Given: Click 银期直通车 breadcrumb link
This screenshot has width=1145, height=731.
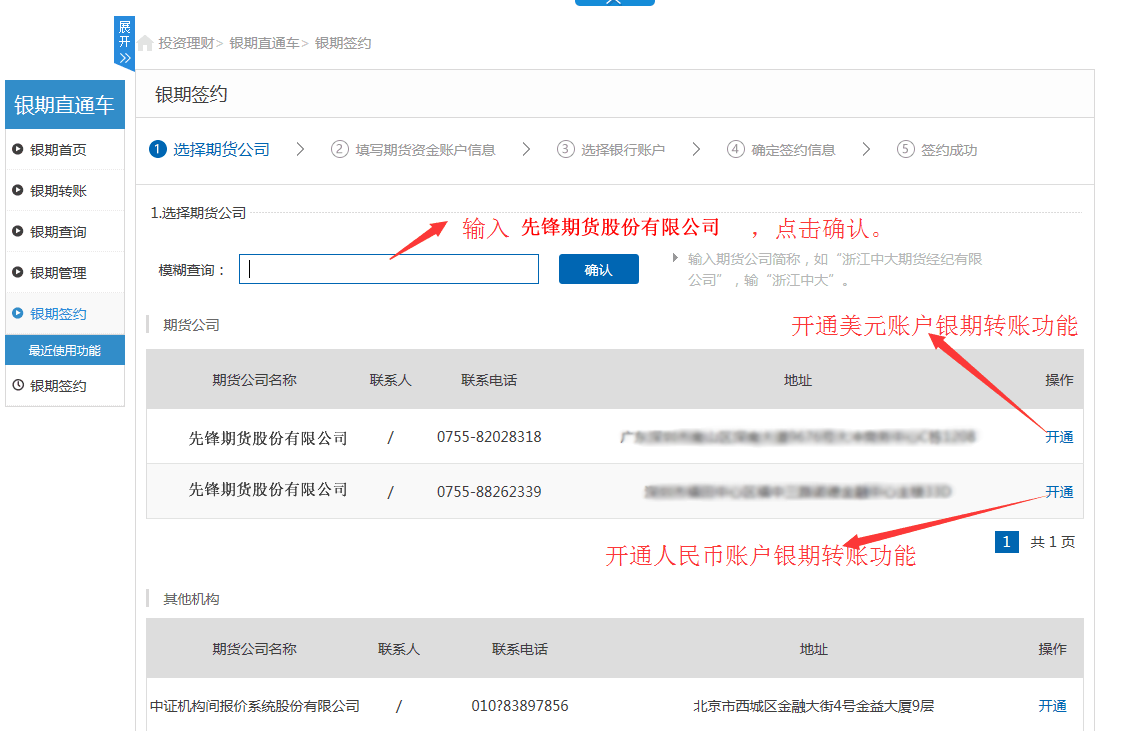Looking at the screenshot, I should point(264,43).
